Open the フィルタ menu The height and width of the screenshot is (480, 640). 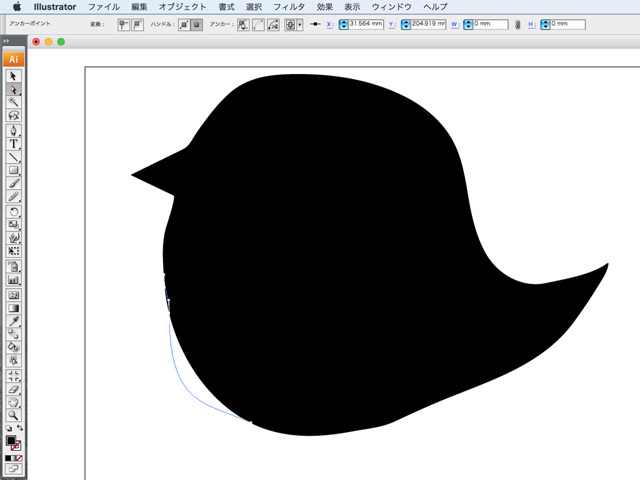tap(289, 6)
